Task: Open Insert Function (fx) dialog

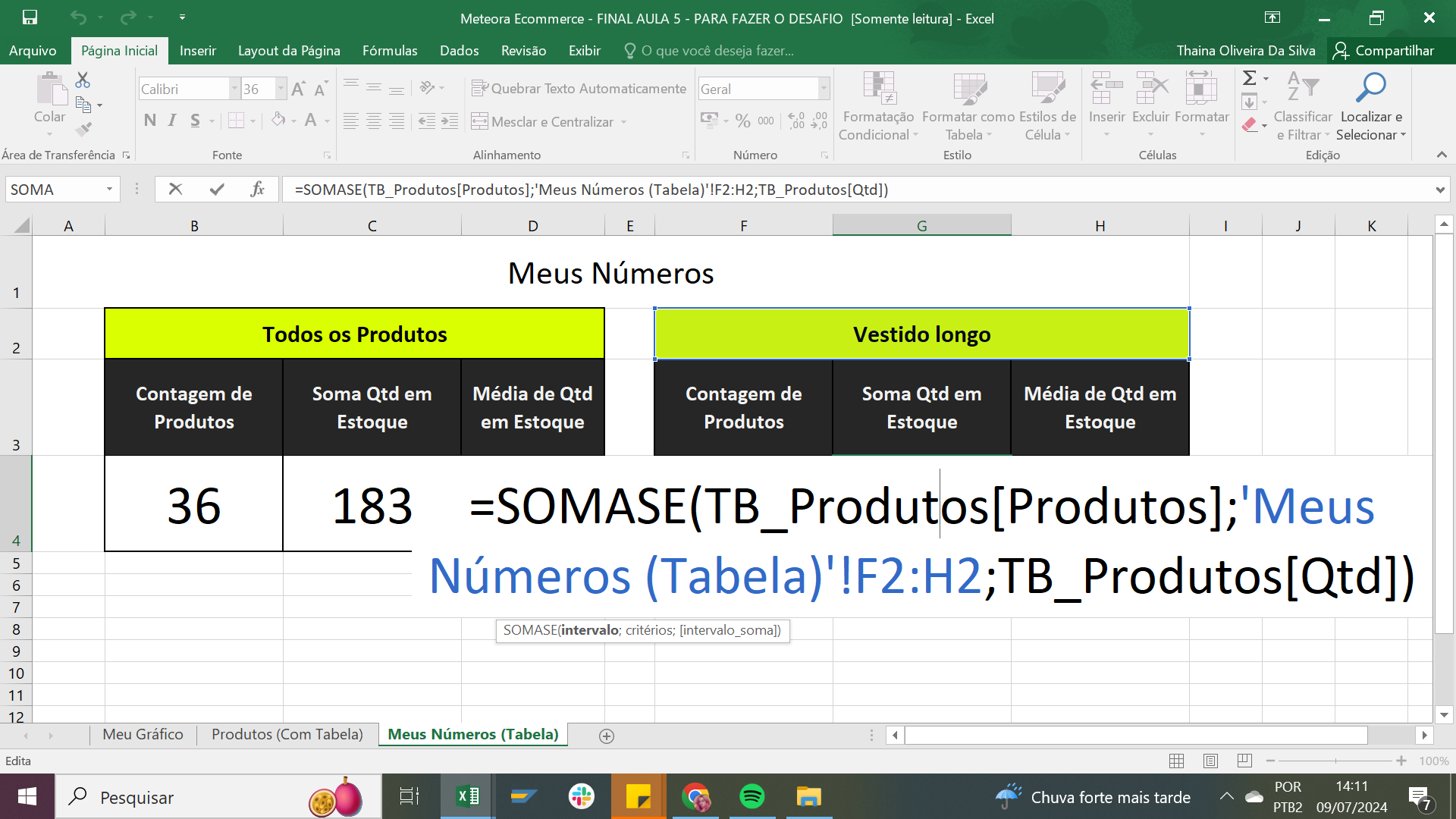Action: point(257,189)
